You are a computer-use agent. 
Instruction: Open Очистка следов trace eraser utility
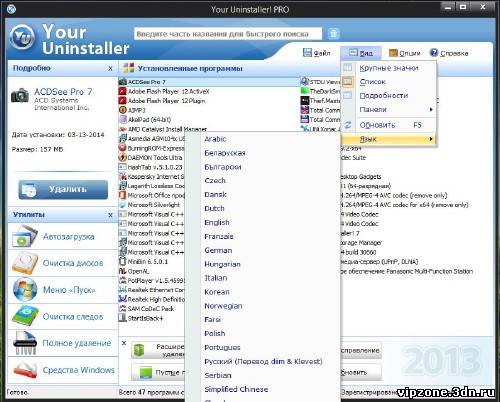point(63,316)
